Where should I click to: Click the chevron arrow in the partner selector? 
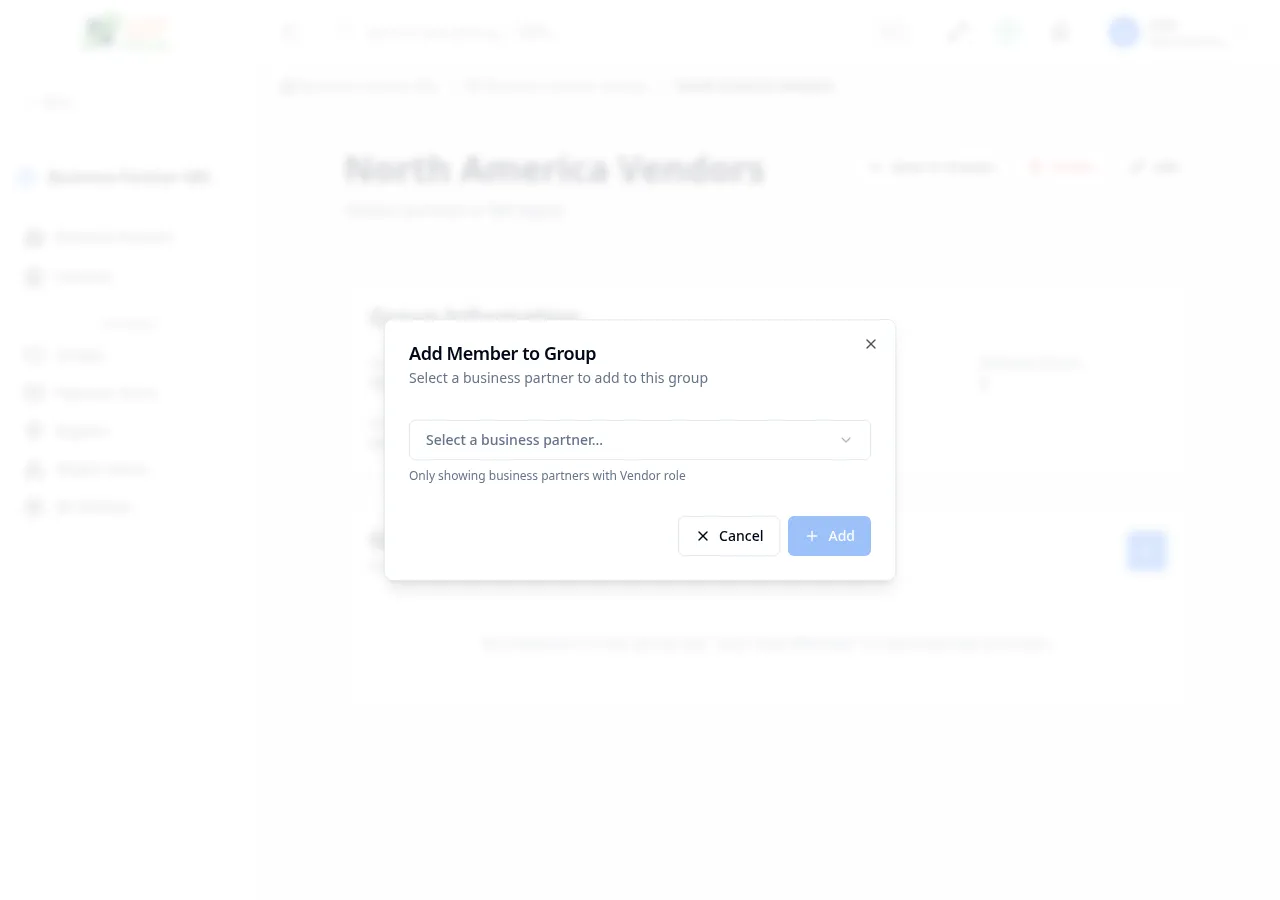pos(846,440)
